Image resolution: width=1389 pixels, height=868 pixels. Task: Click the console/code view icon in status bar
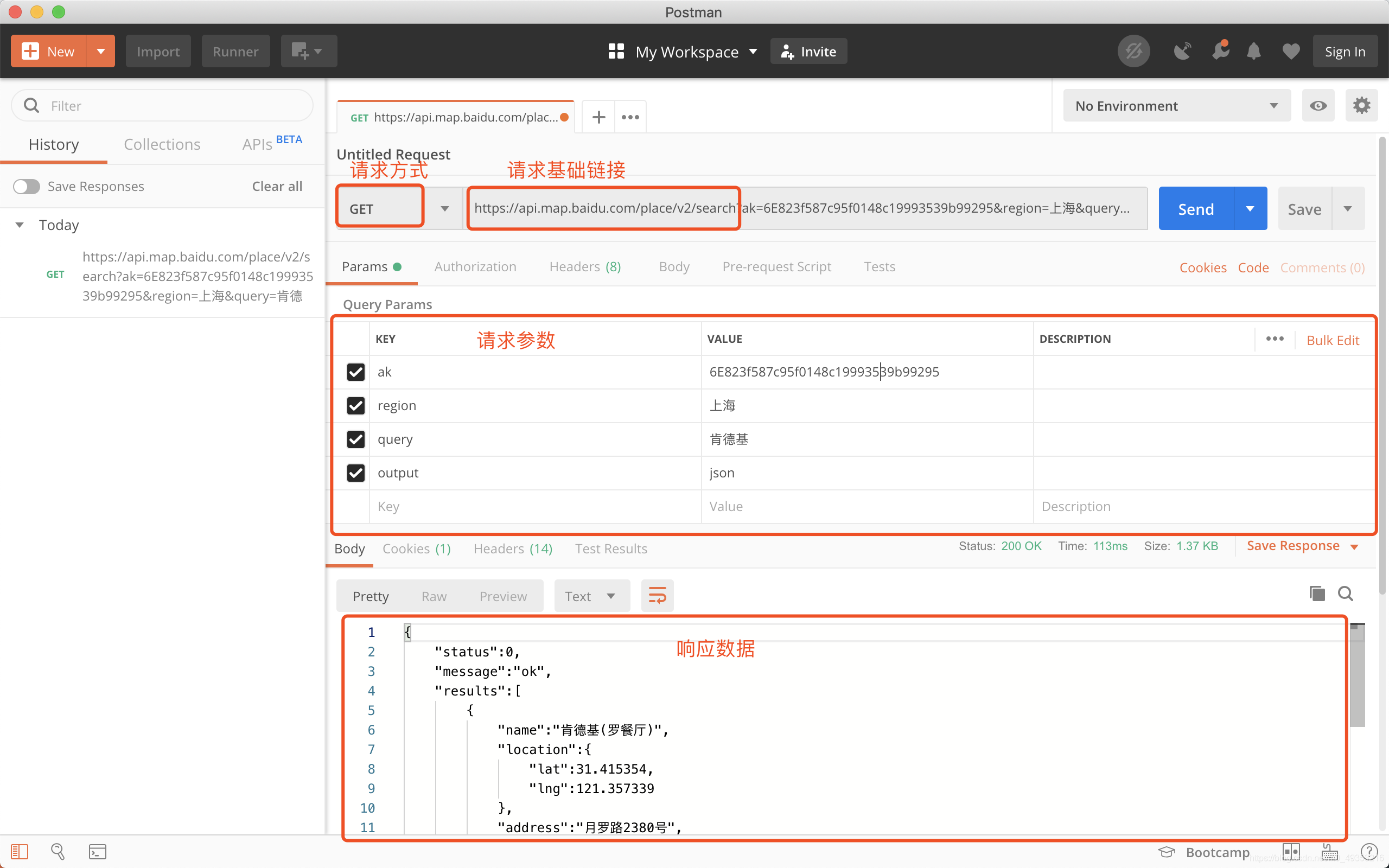pos(97,851)
